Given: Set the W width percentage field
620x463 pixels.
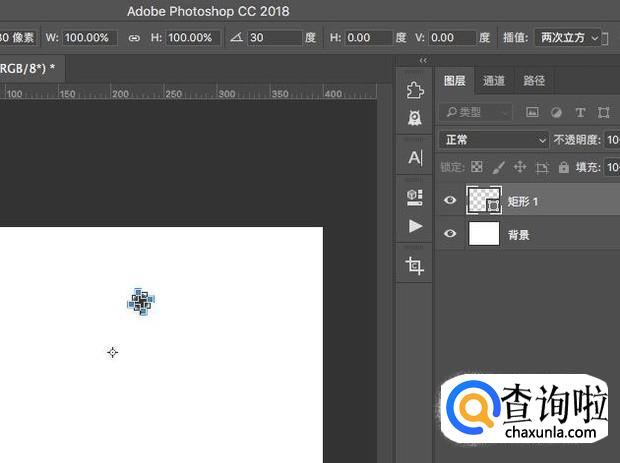Looking at the screenshot, I should (90, 38).
